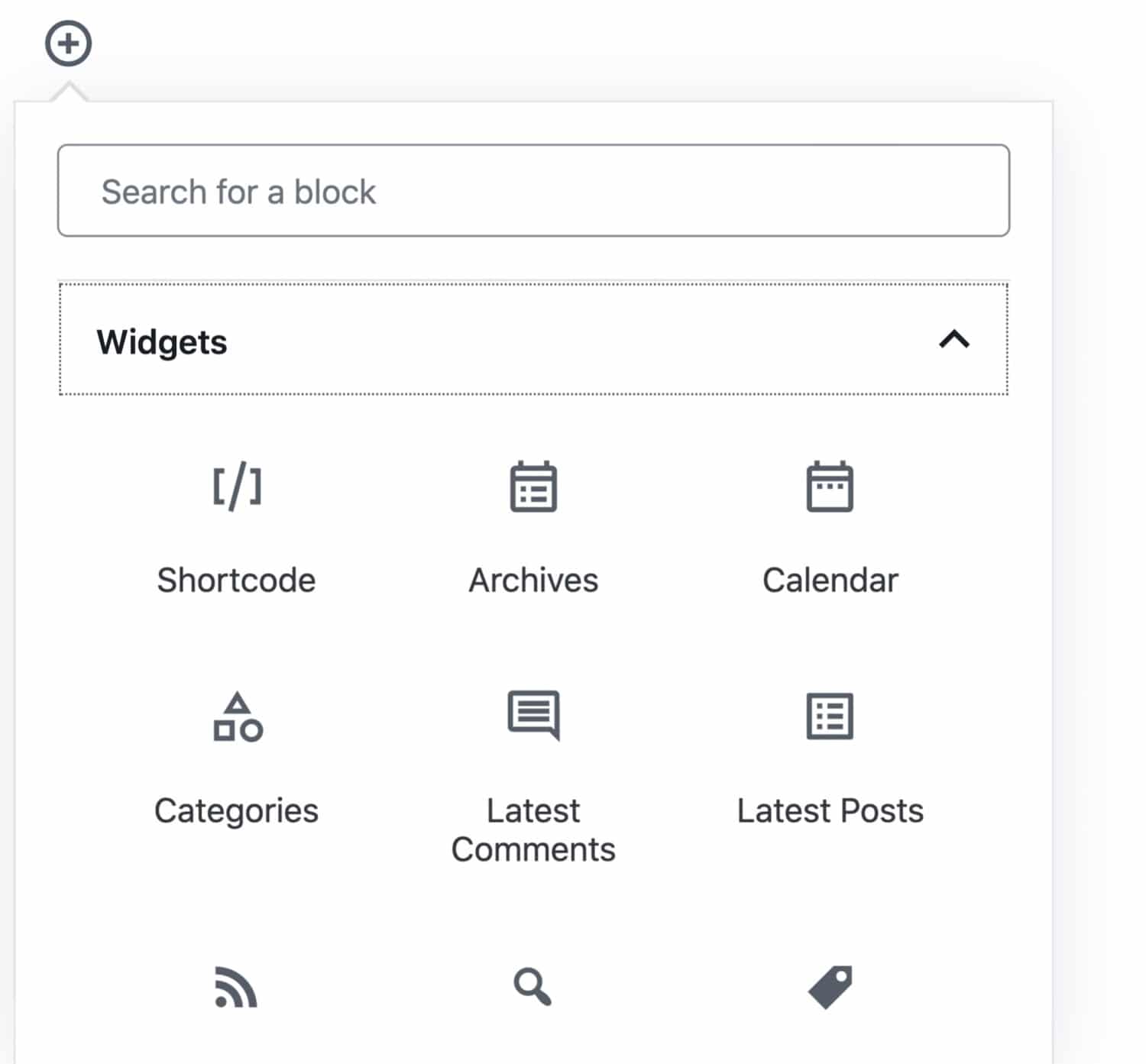Viewport: 1146px width, 1064px height.
Task: Select the RSS block icon
Action: (236, 988)
